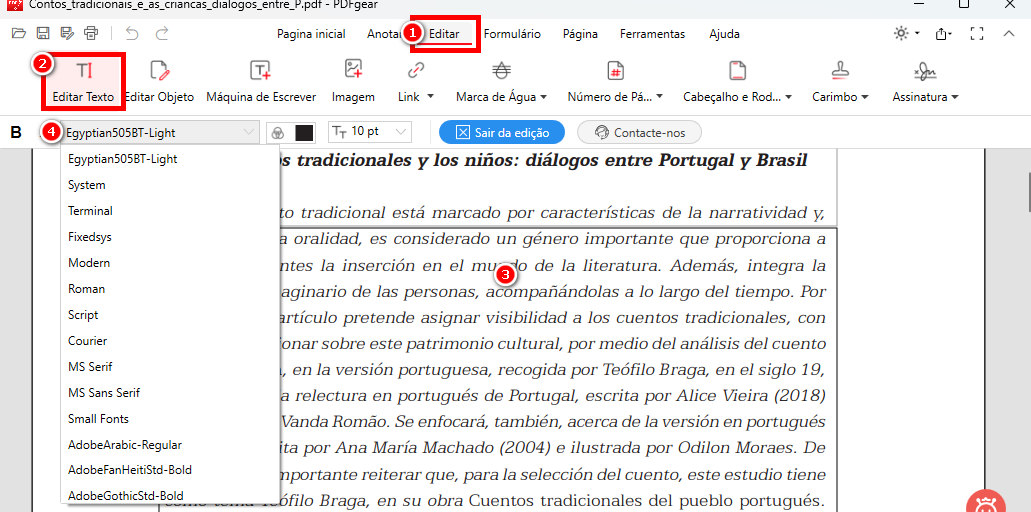1031x512 pixels.
Task: Pick the Script font
Action: pos(170,315)
